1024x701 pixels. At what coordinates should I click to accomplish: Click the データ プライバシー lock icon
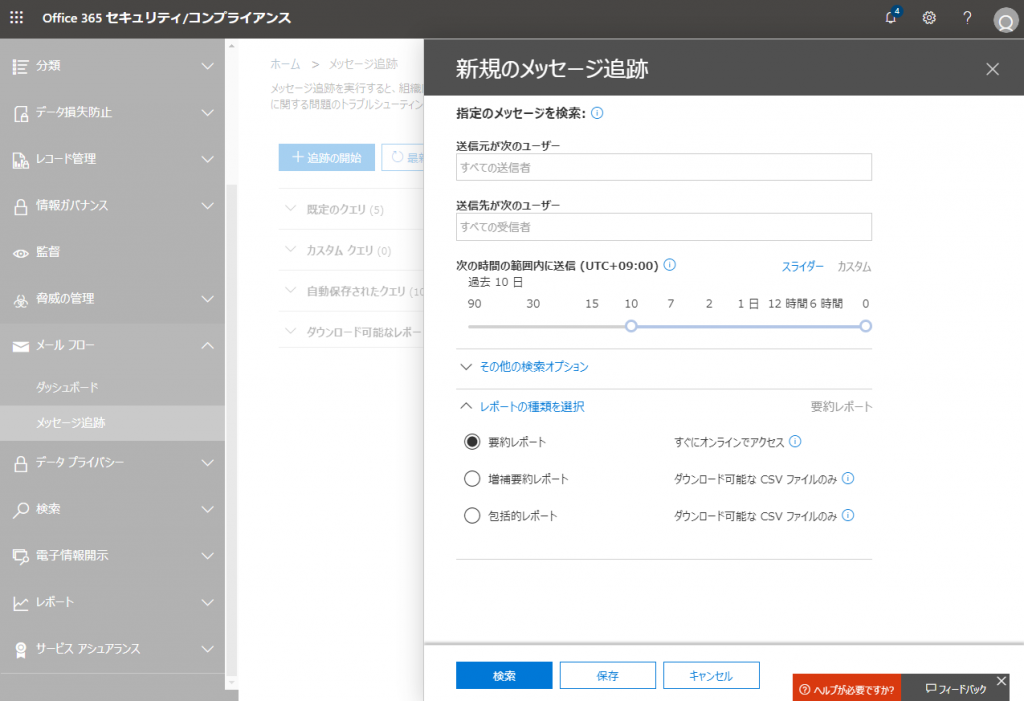pos(21,463)
